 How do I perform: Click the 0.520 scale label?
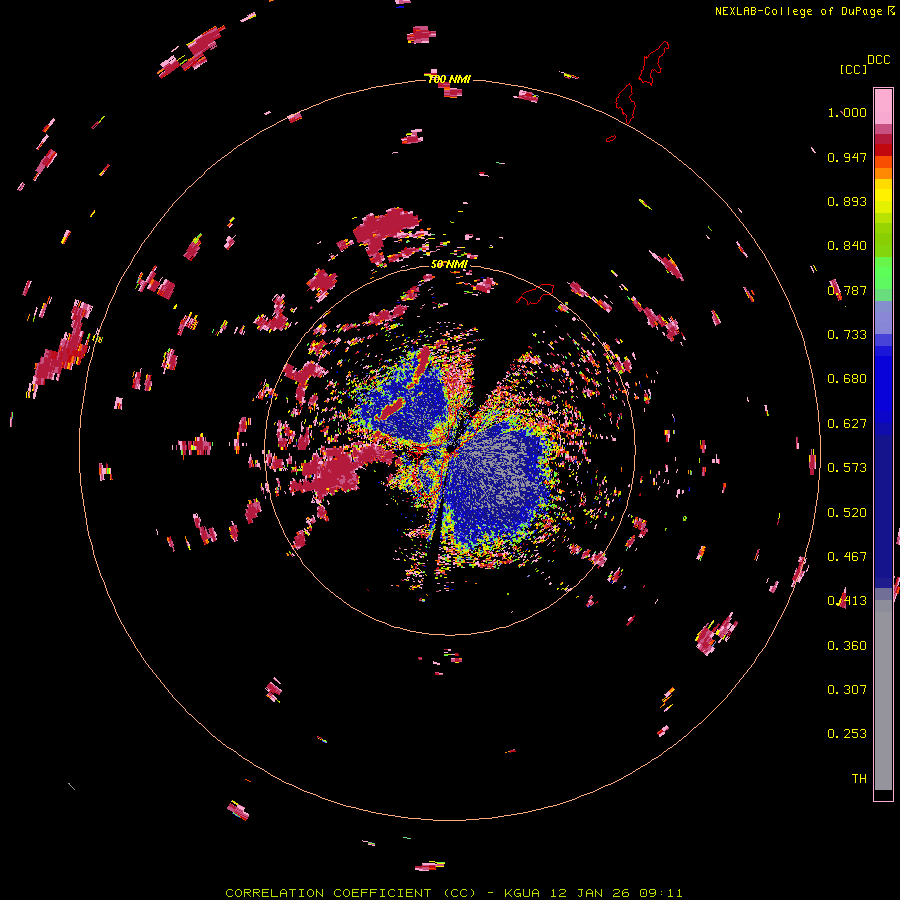click(847, 513)
